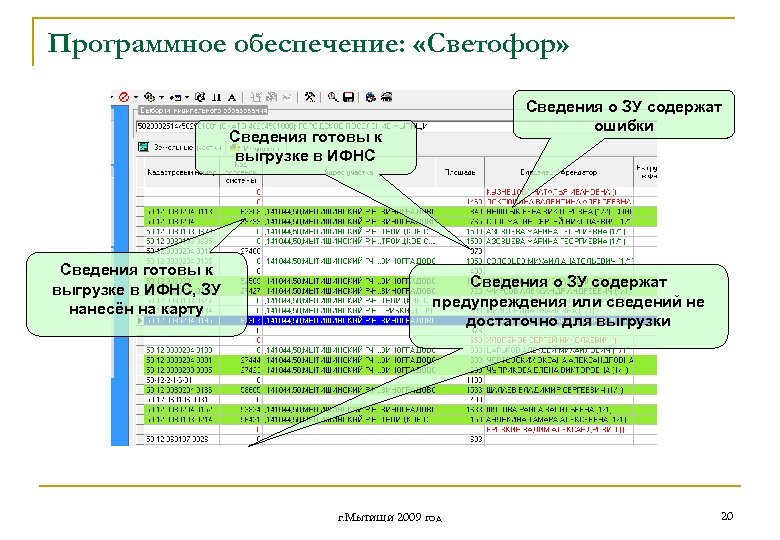Viewport: 780px width, 540px height.
Task: Click the tab icon beside Земельные участки
Action: coord(143,147)
